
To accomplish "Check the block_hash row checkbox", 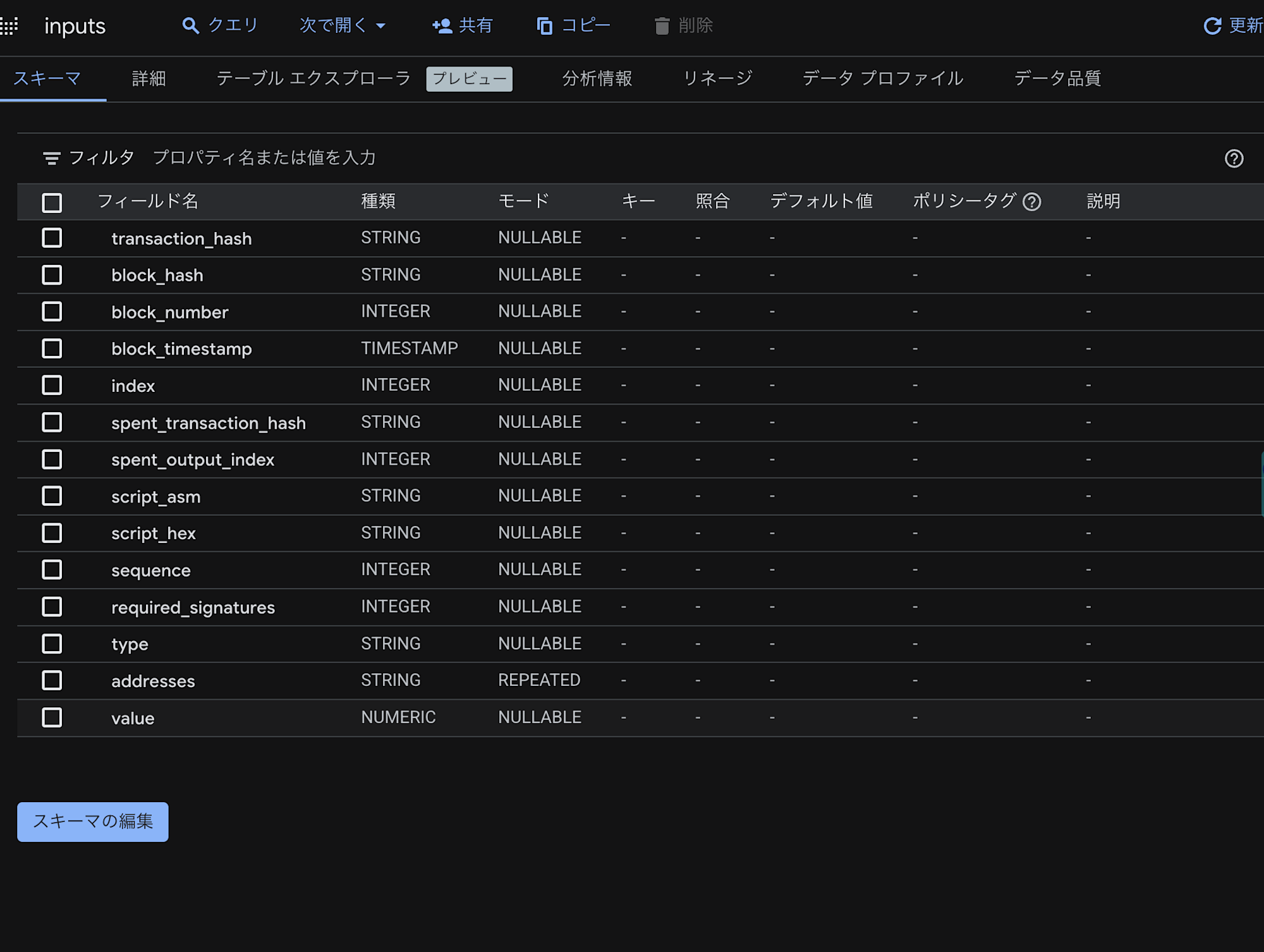I will pos(52,275).
